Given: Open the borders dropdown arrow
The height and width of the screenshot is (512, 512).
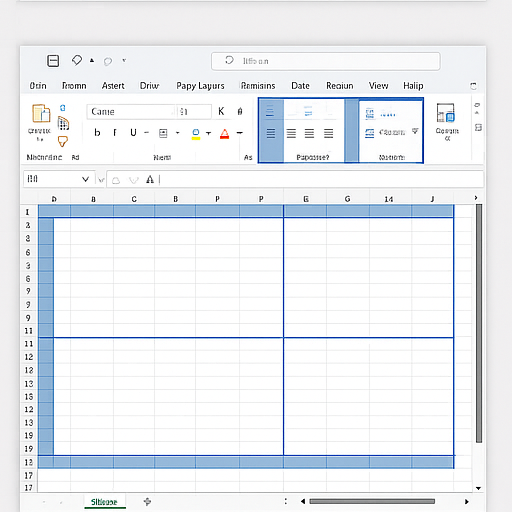Looking at the screenshot, I should pyautogui.click(x=178, y=133).
